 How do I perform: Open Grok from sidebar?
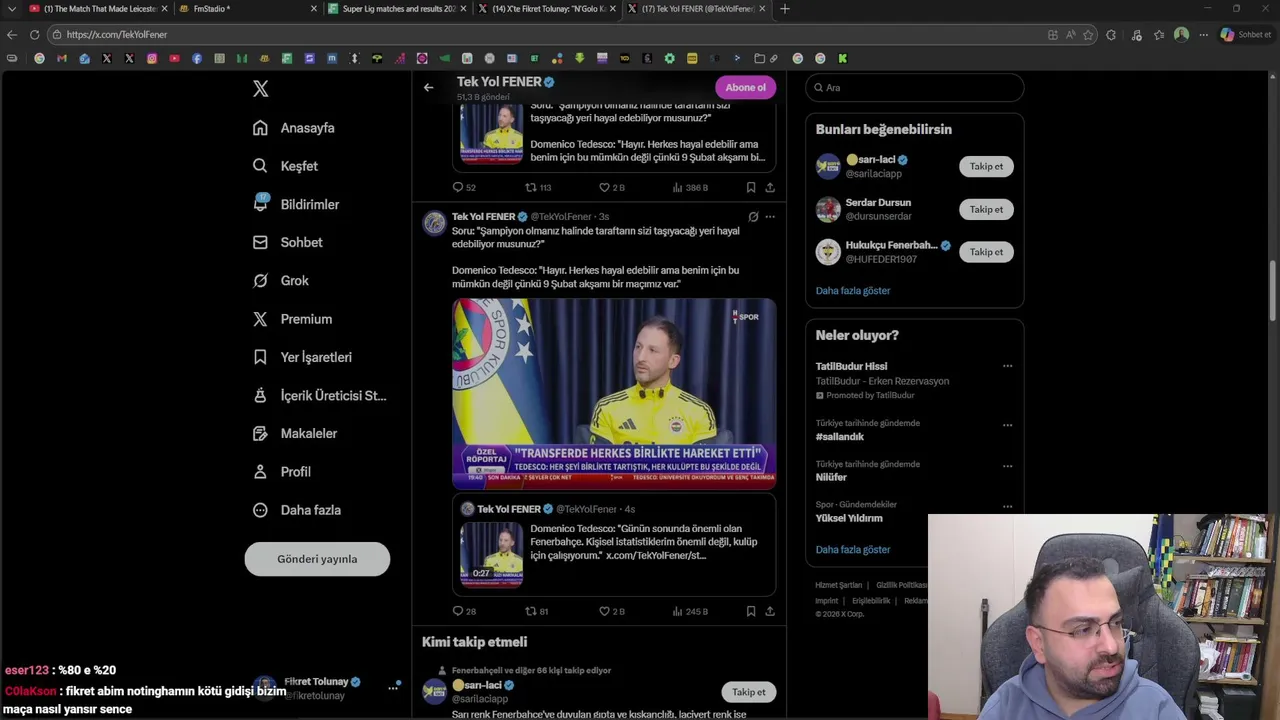point(281,281)
